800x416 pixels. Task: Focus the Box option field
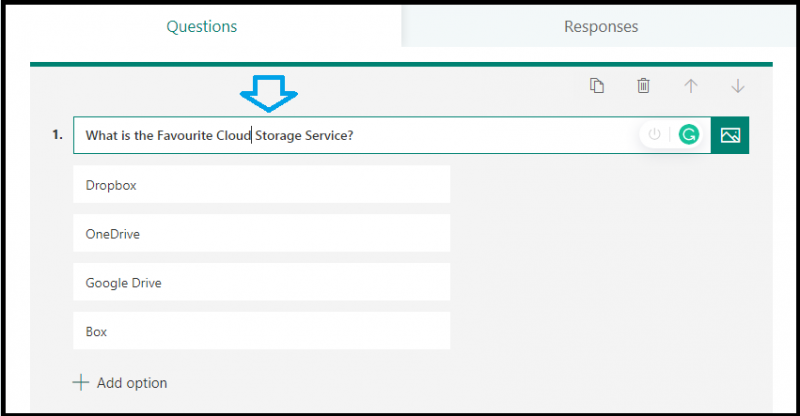[x=261, y=331]
